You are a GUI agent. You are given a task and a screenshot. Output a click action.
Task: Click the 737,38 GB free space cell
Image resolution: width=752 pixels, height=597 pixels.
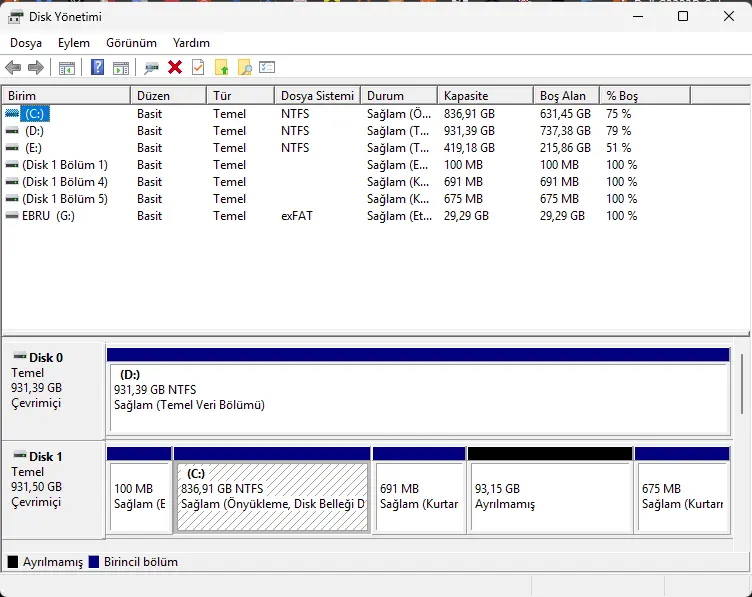click(x=565, y=130)
